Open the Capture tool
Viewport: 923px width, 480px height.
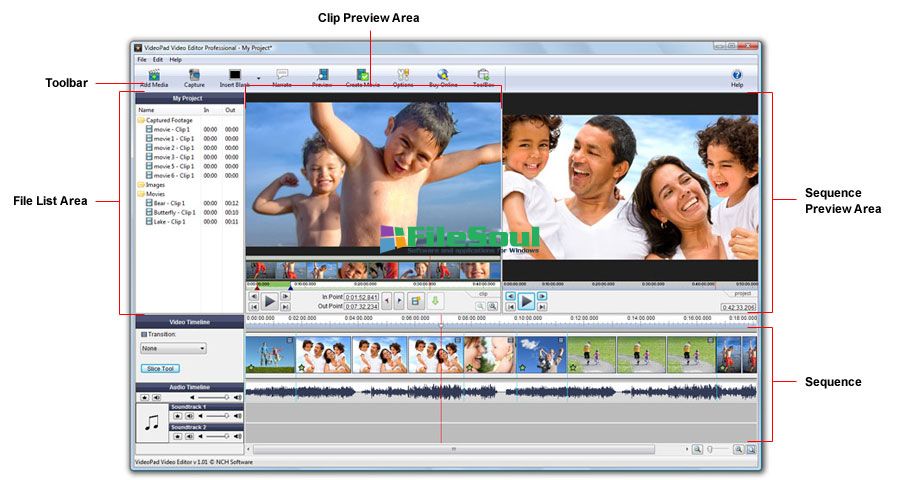[194, 76]
